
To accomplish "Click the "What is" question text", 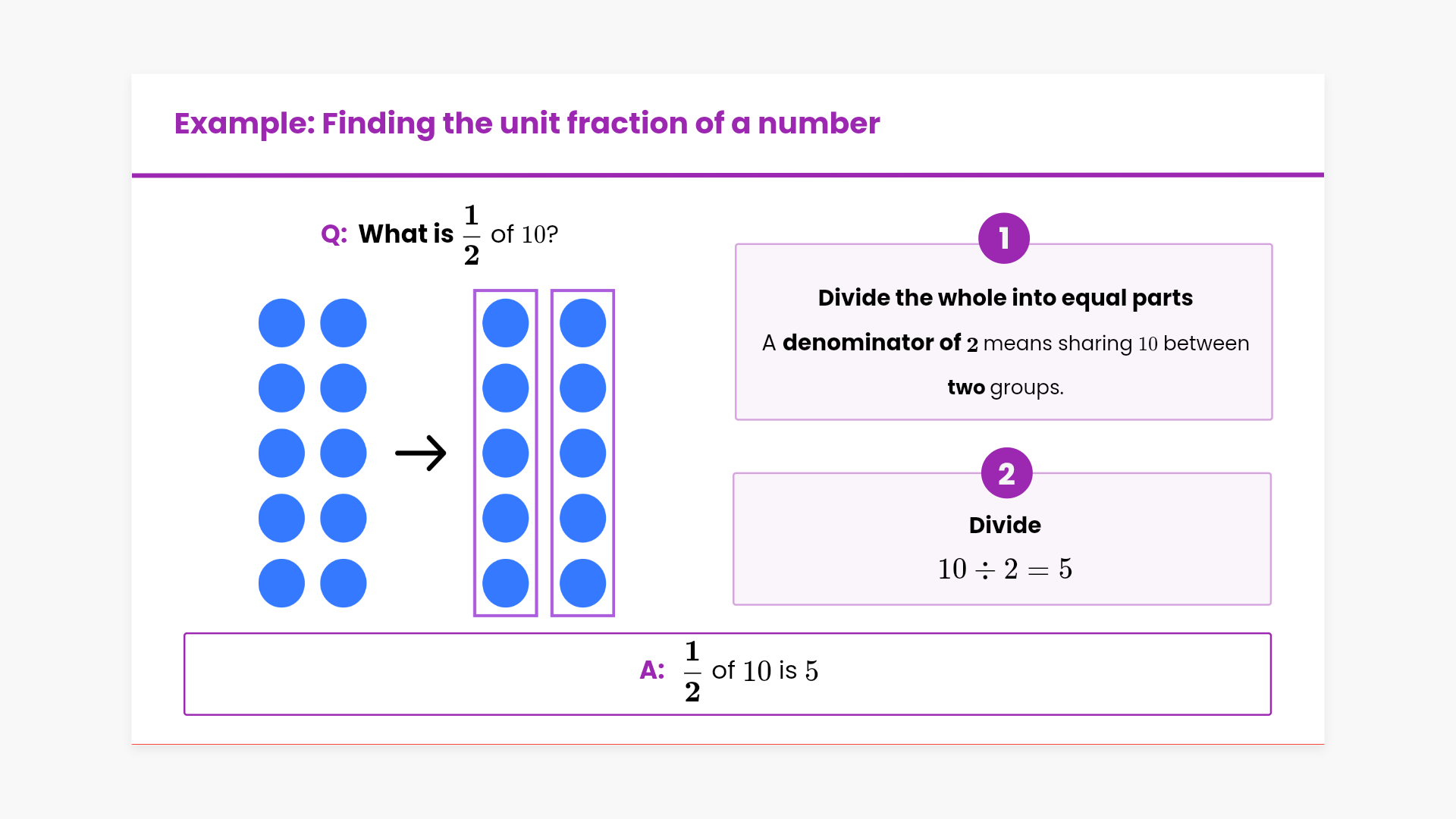I will pos(406,234).
